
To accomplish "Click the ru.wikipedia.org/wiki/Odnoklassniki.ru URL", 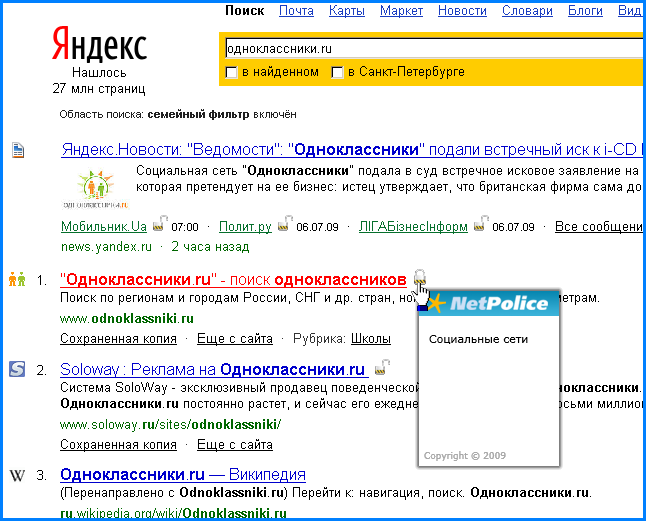I will pos(173,513).
